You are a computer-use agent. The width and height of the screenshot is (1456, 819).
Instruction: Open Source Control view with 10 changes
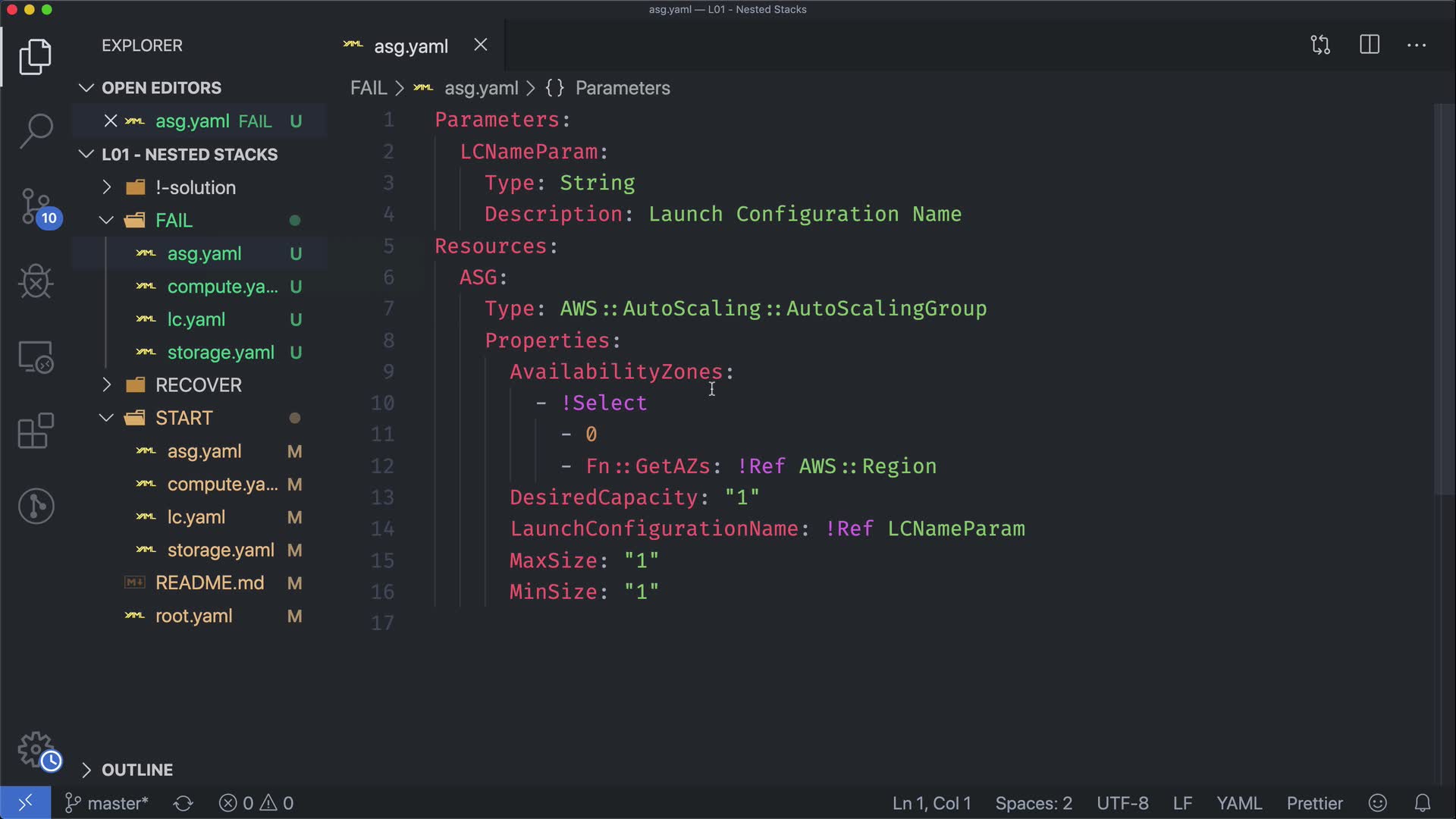36,206
